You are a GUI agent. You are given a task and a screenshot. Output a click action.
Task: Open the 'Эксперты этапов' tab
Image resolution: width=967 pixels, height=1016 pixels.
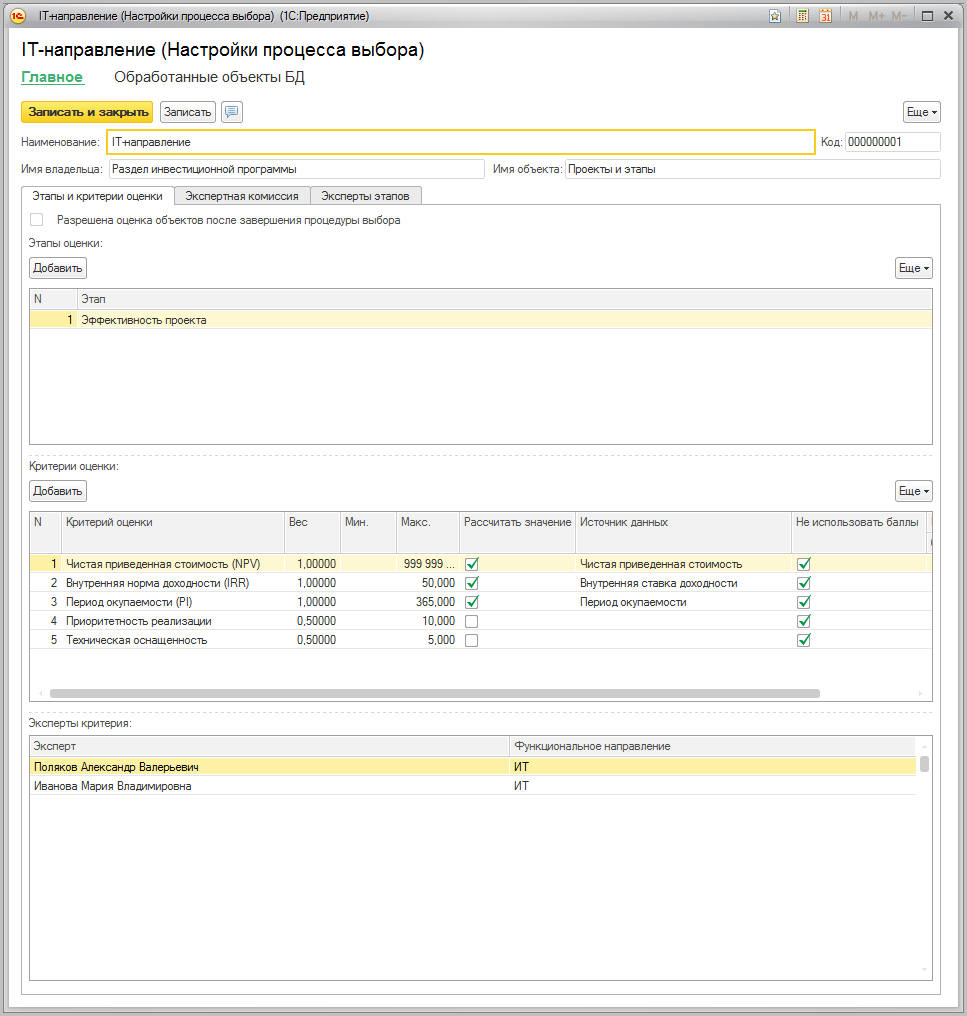click(x=365, y=196)
